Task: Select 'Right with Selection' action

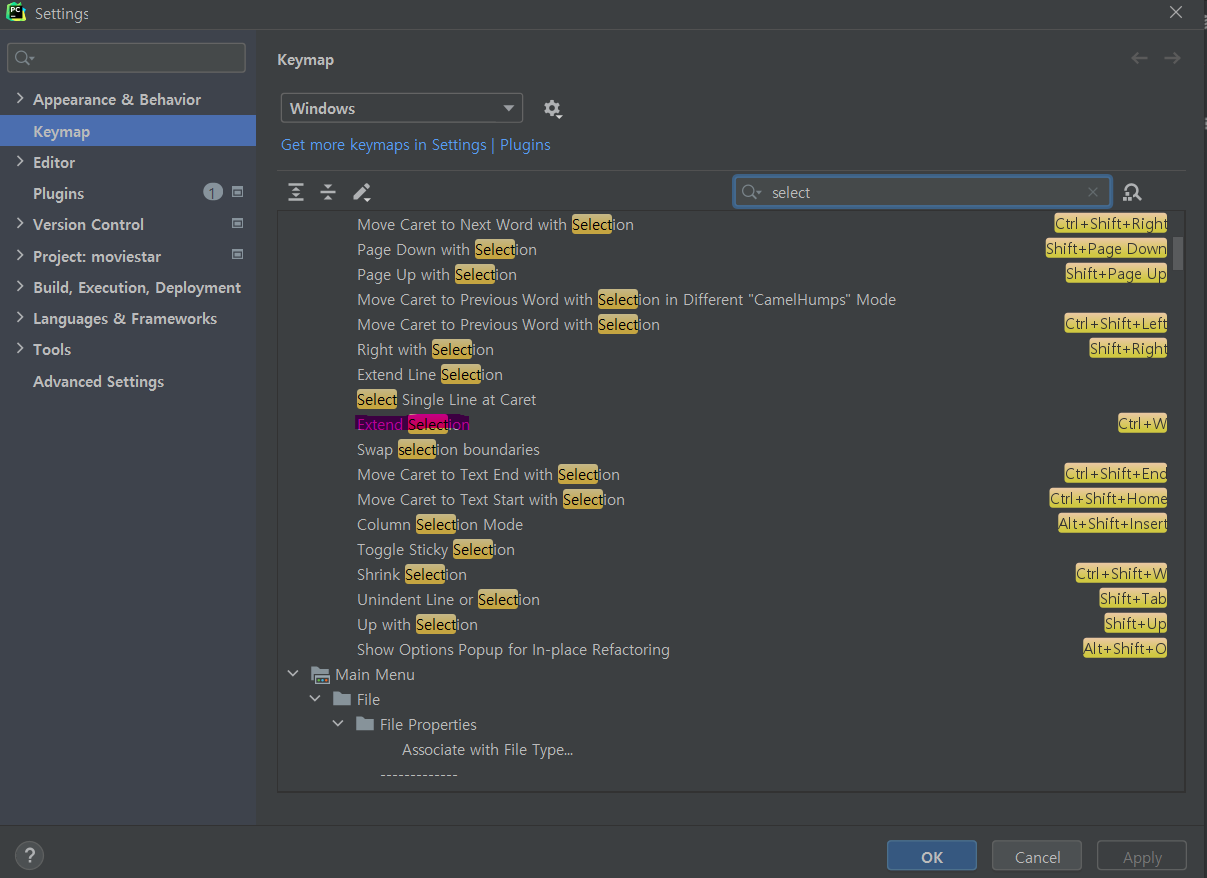Action: 425,350
